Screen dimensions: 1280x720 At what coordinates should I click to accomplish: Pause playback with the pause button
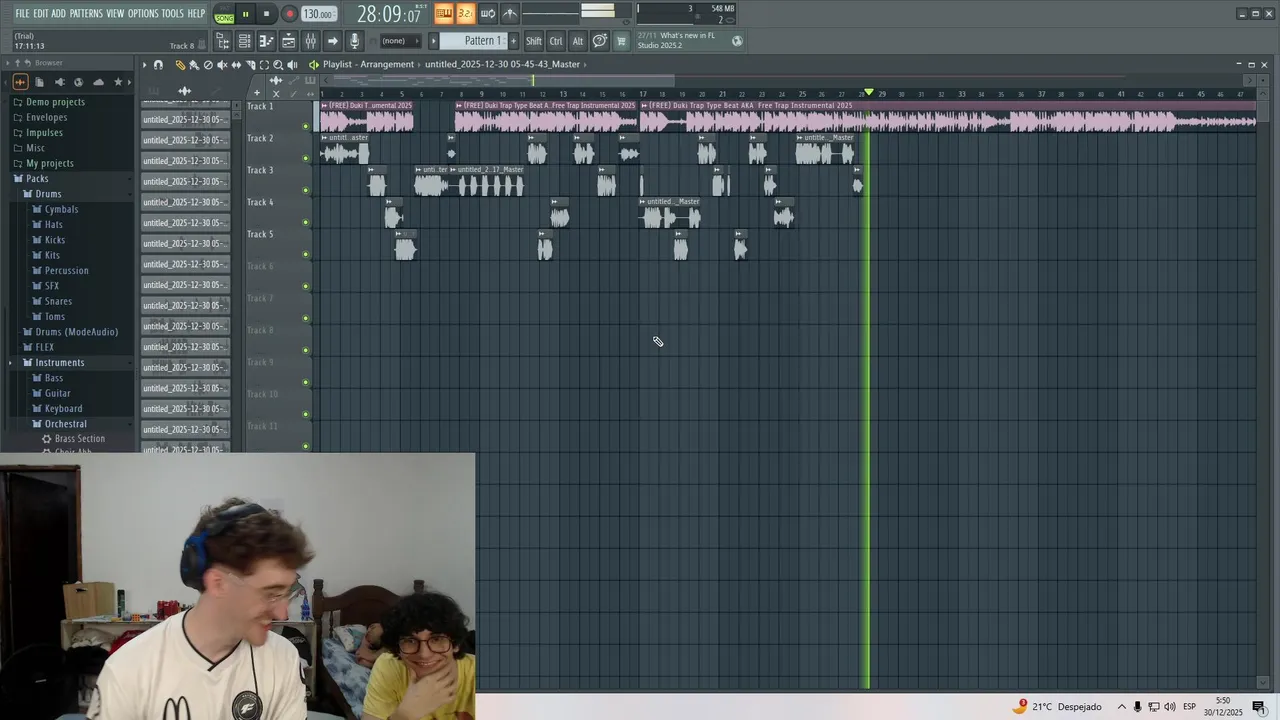coord(245,14)
